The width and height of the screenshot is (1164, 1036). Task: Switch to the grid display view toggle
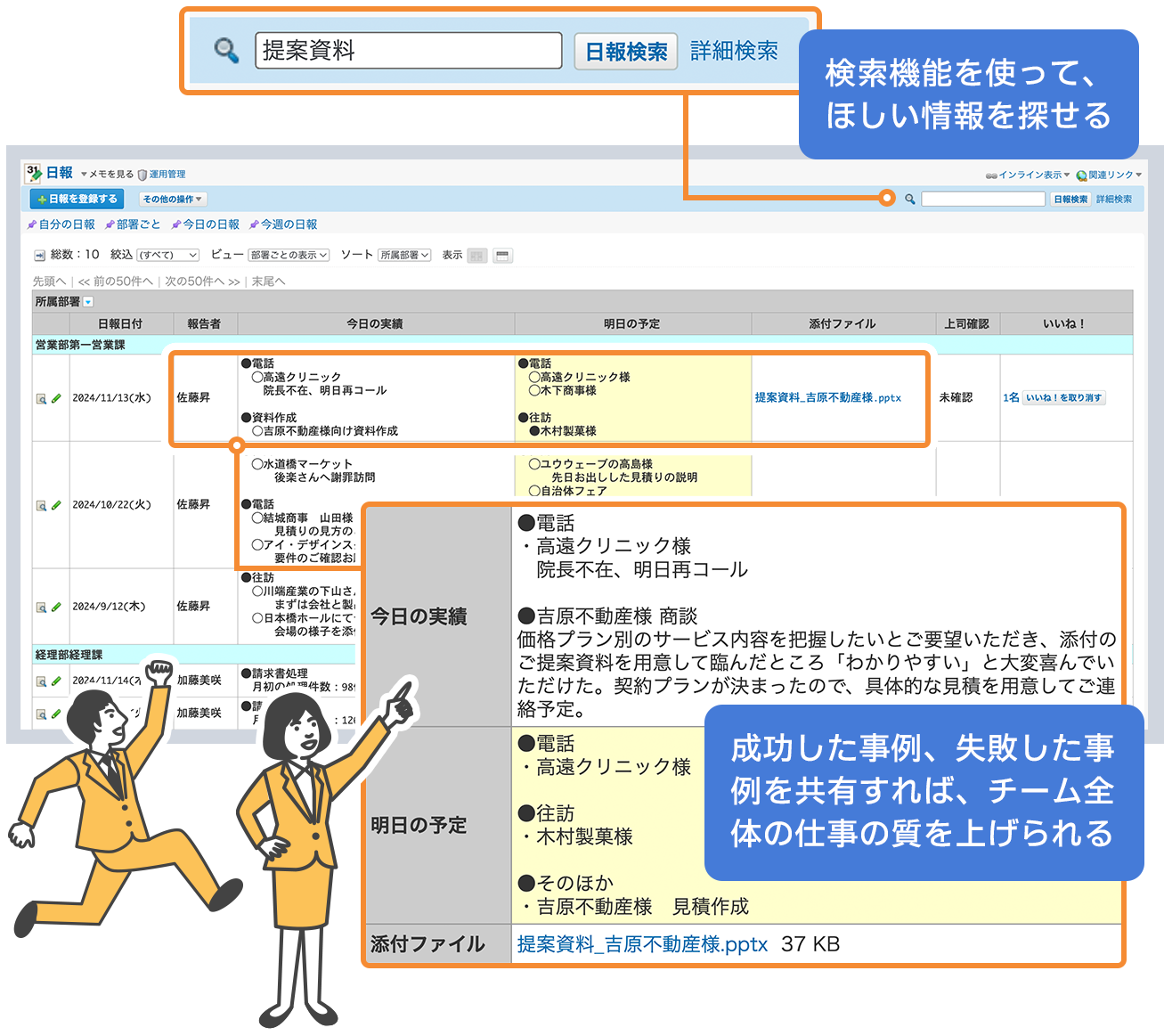point(477,256)
